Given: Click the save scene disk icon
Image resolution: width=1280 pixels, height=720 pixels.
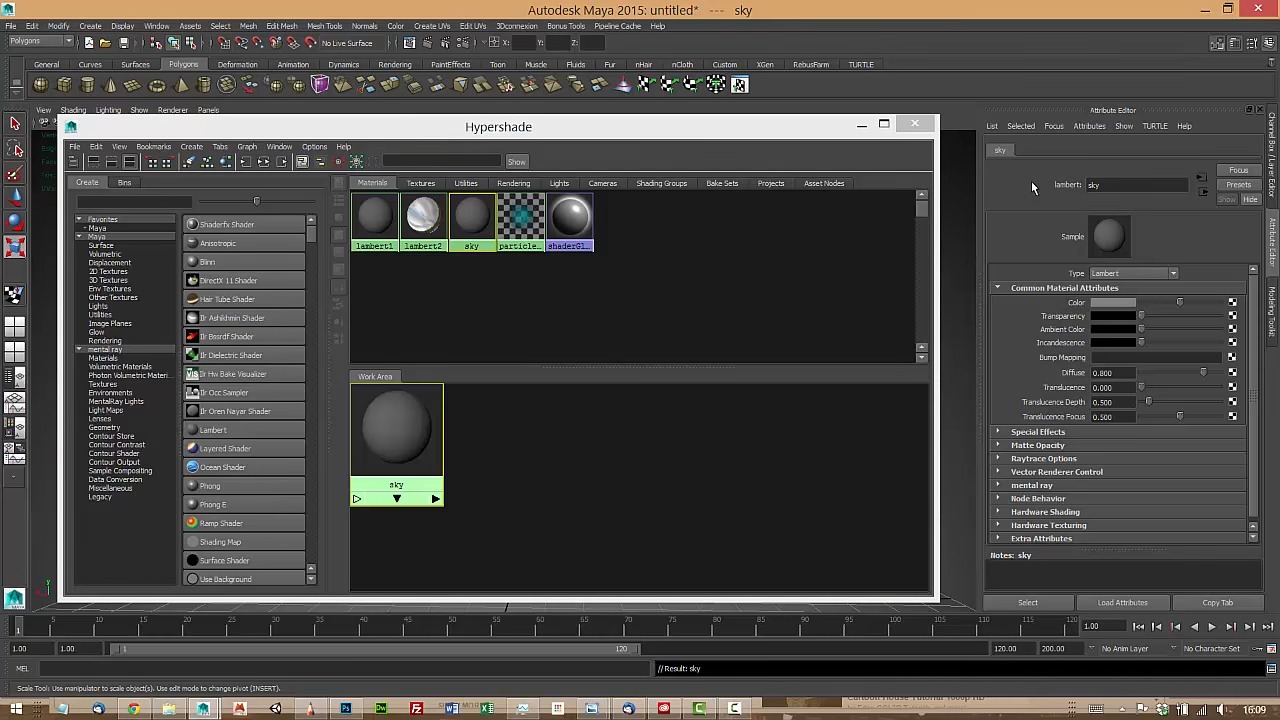Looking at the screenshot, I should [123, 42].
